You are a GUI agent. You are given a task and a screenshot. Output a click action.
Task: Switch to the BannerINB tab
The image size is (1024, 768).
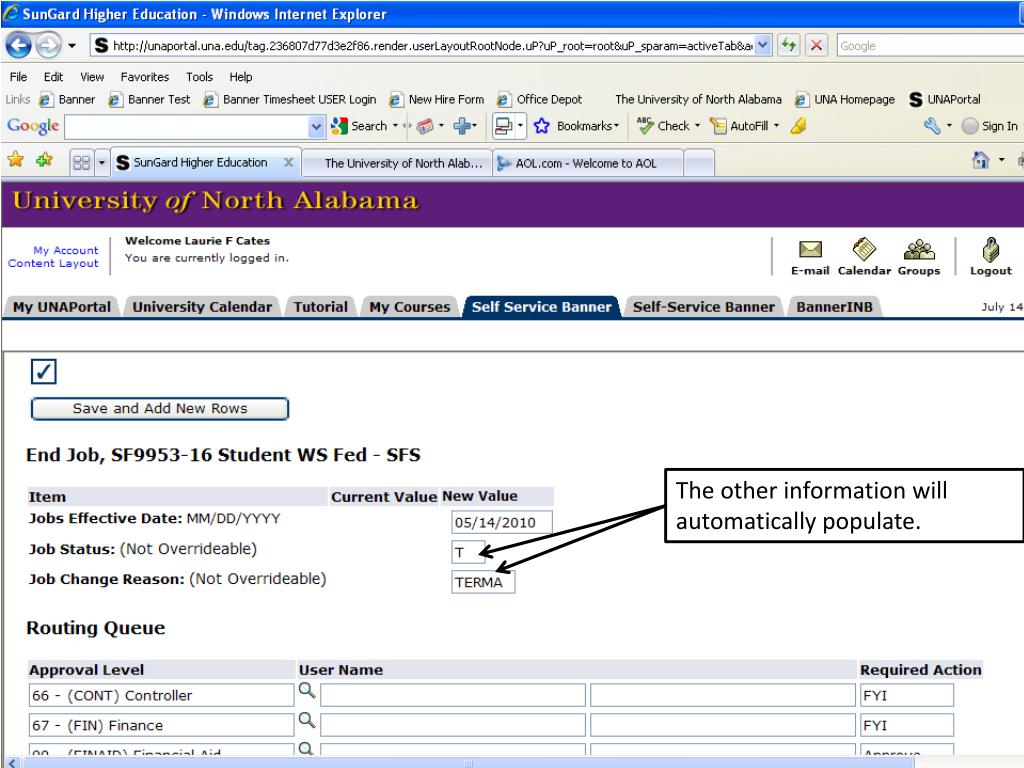tap(834, 306)
